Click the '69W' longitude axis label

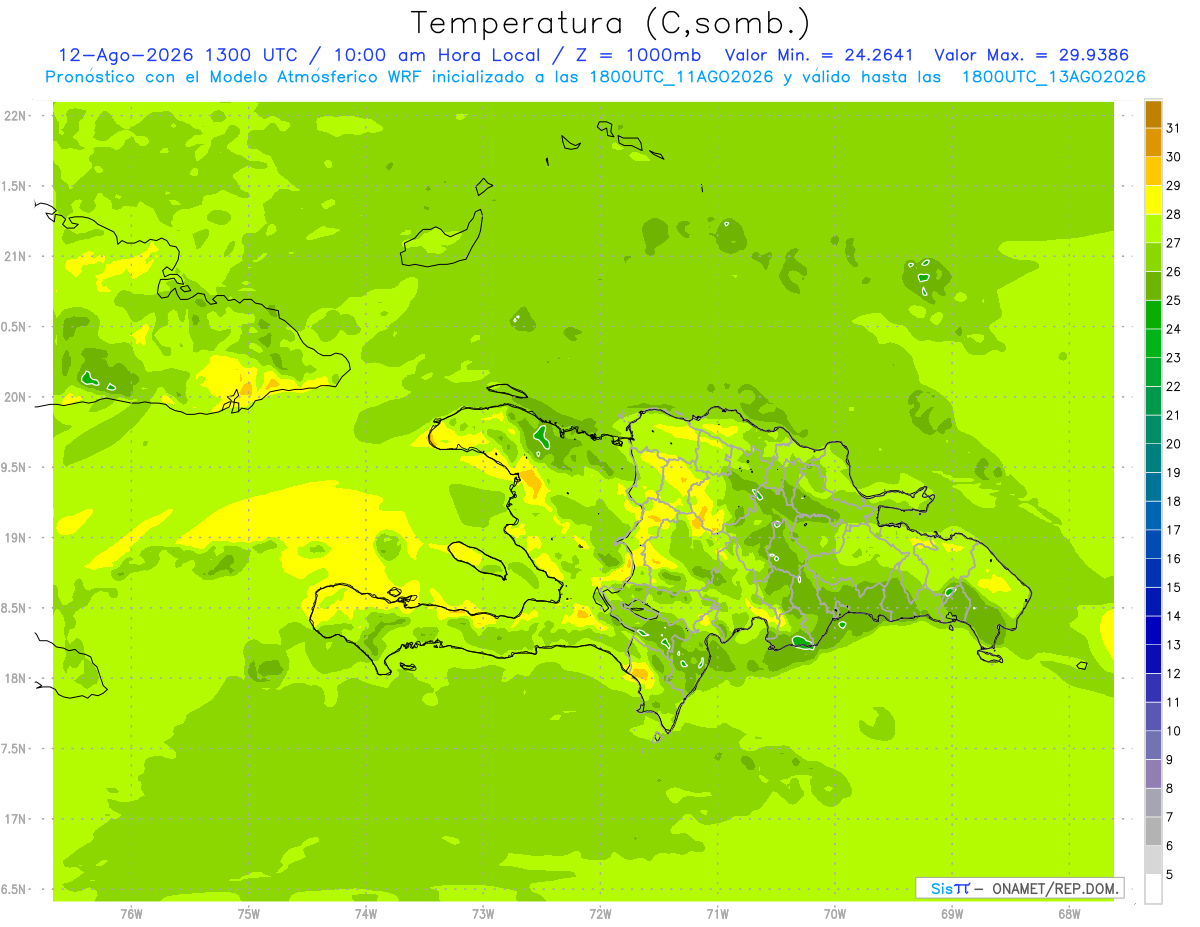pos(952,914)
